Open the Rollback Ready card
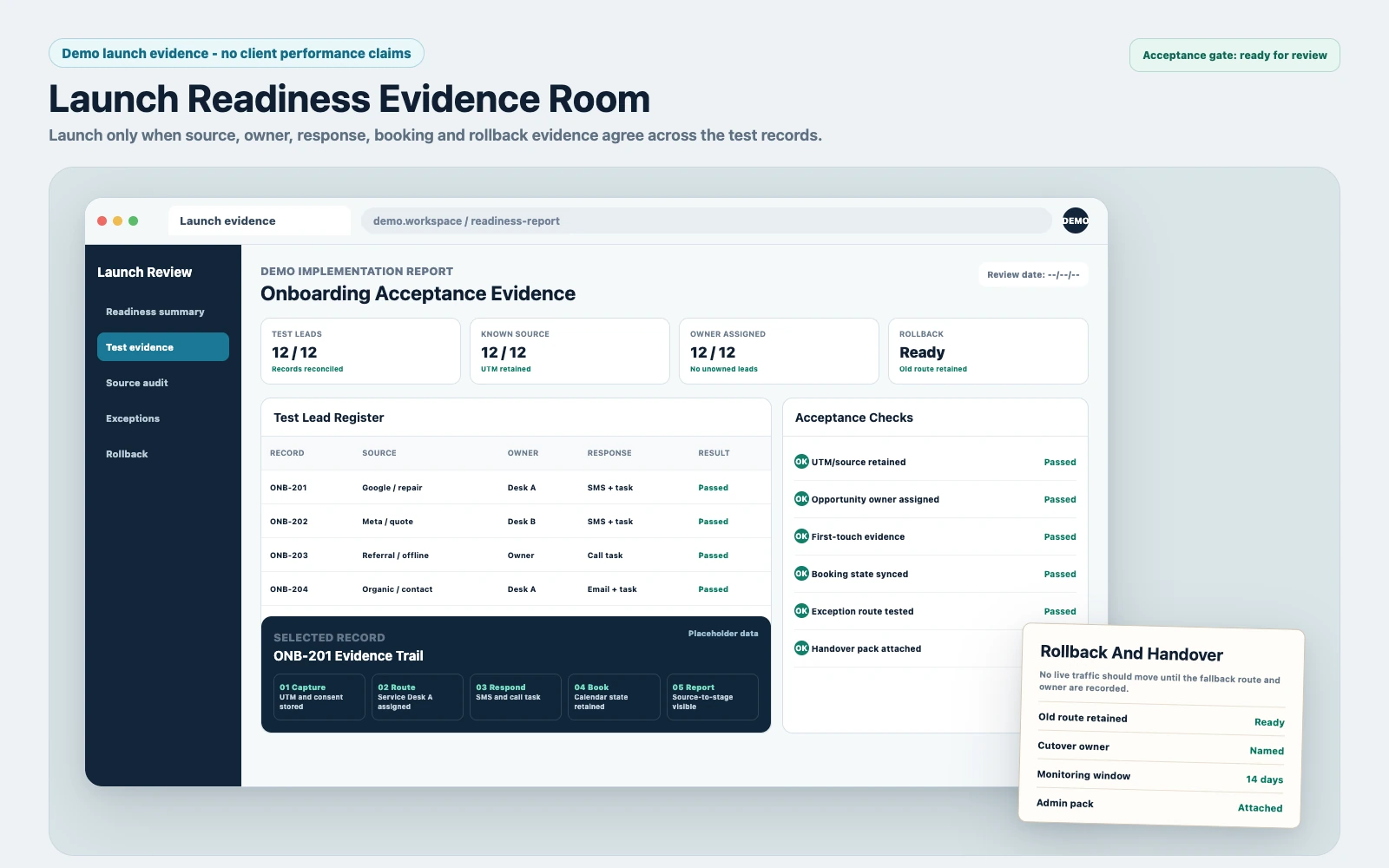The height and width of the screenshot is (868, 1389). point(988,351)
